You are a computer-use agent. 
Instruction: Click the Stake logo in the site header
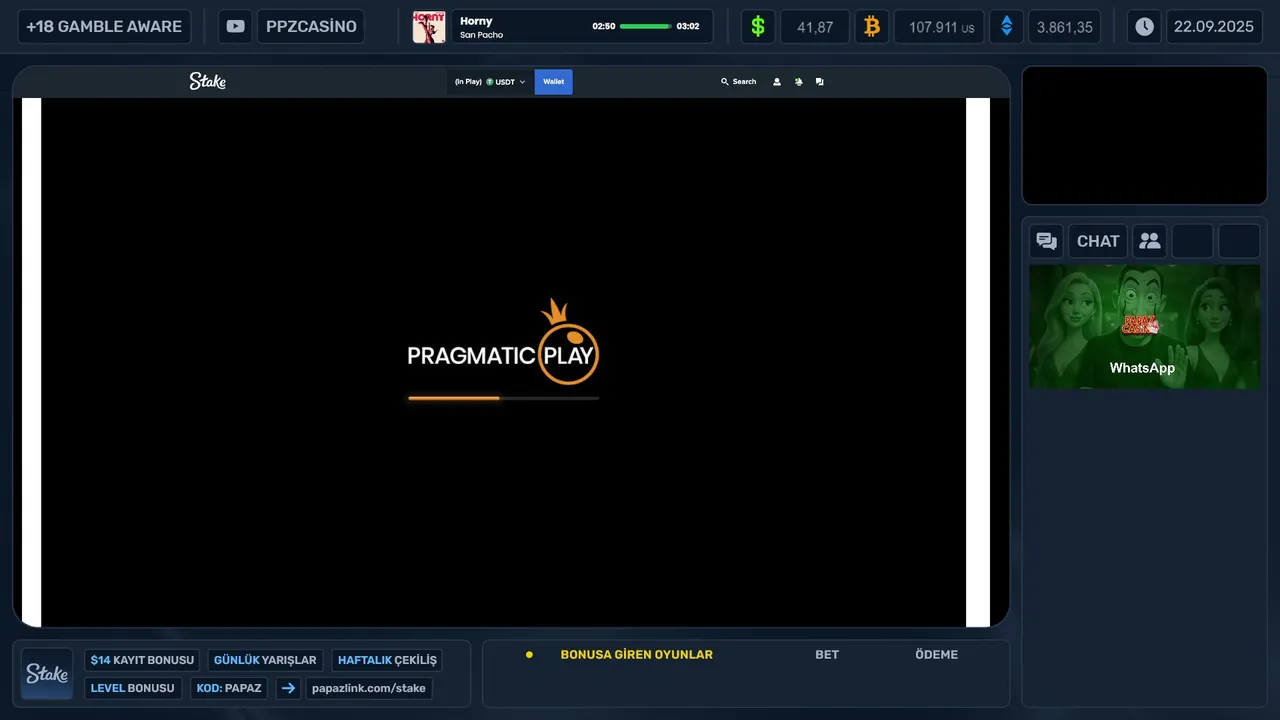tap(208, 81)
